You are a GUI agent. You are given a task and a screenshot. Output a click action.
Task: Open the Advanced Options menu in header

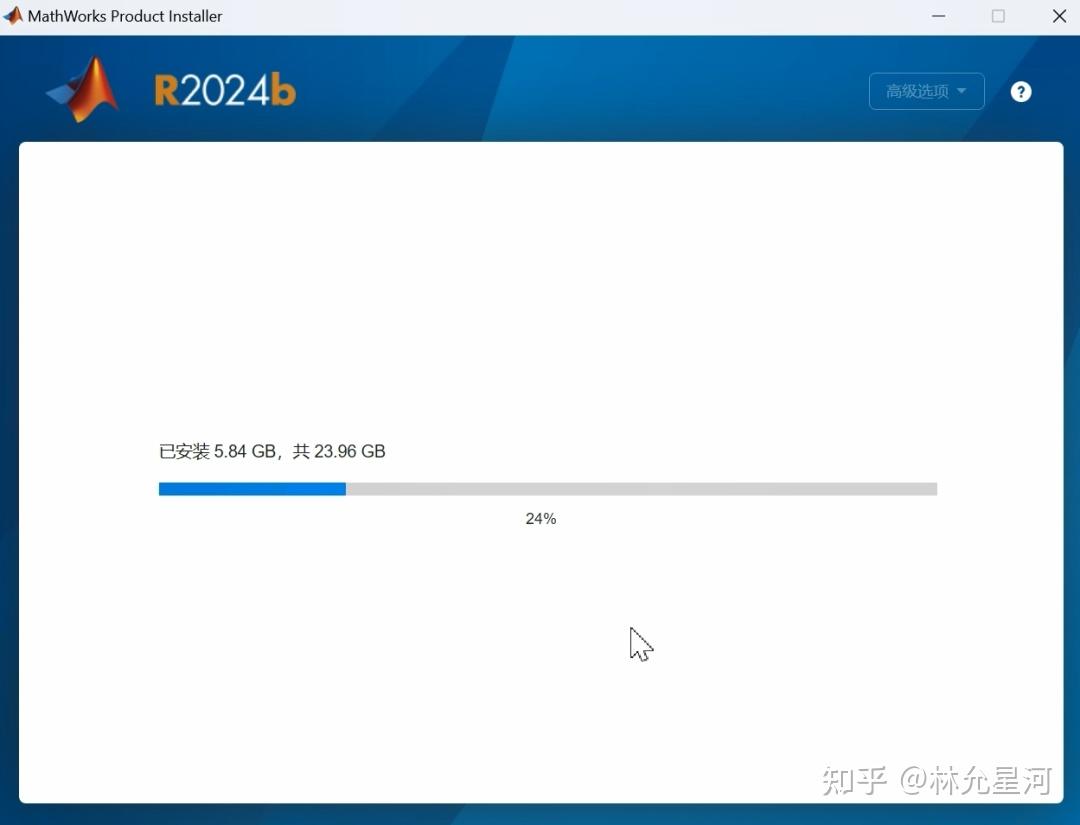[925, 91]
